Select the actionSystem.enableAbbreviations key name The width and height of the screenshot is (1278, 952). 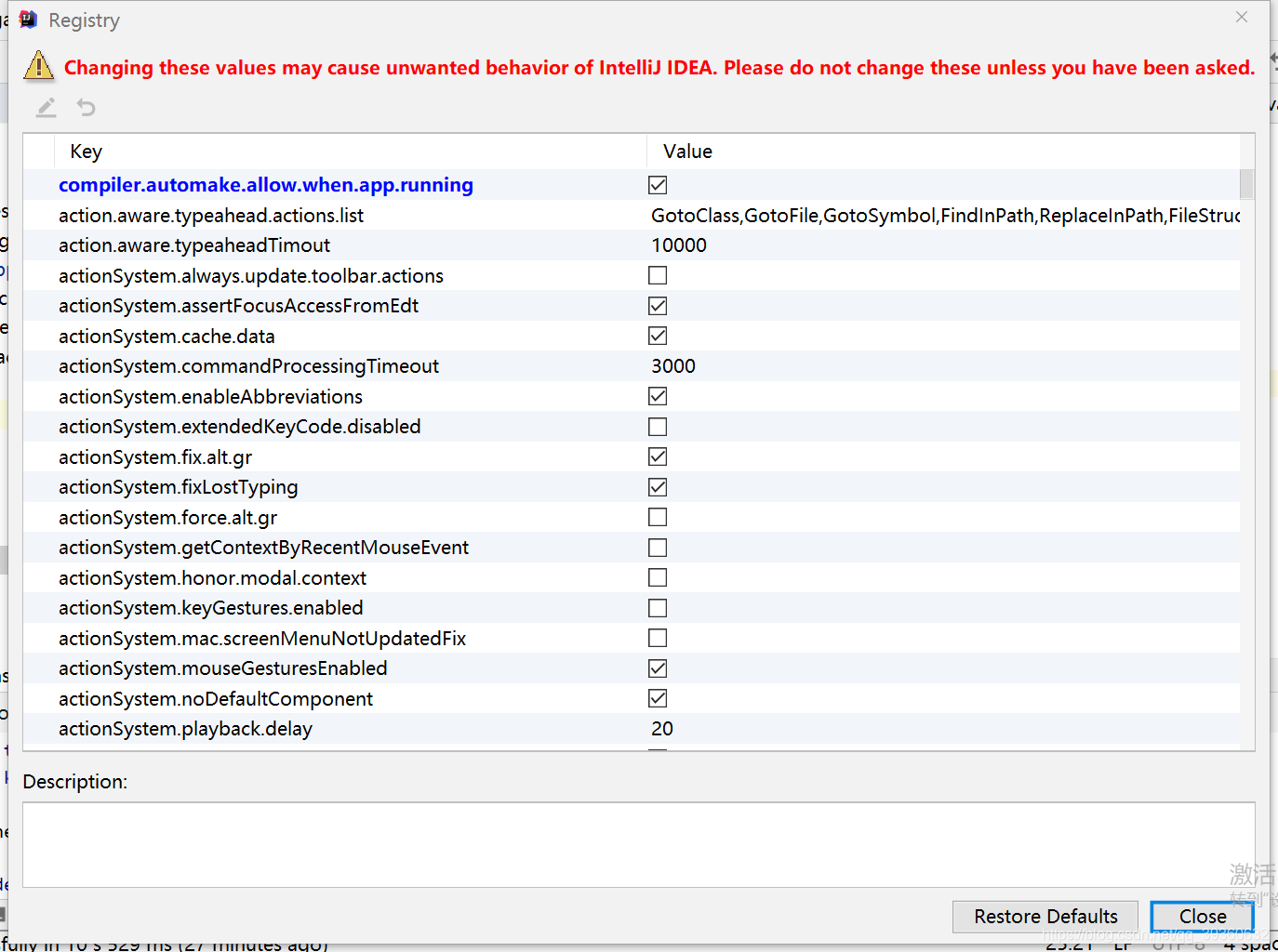point(210,397)
